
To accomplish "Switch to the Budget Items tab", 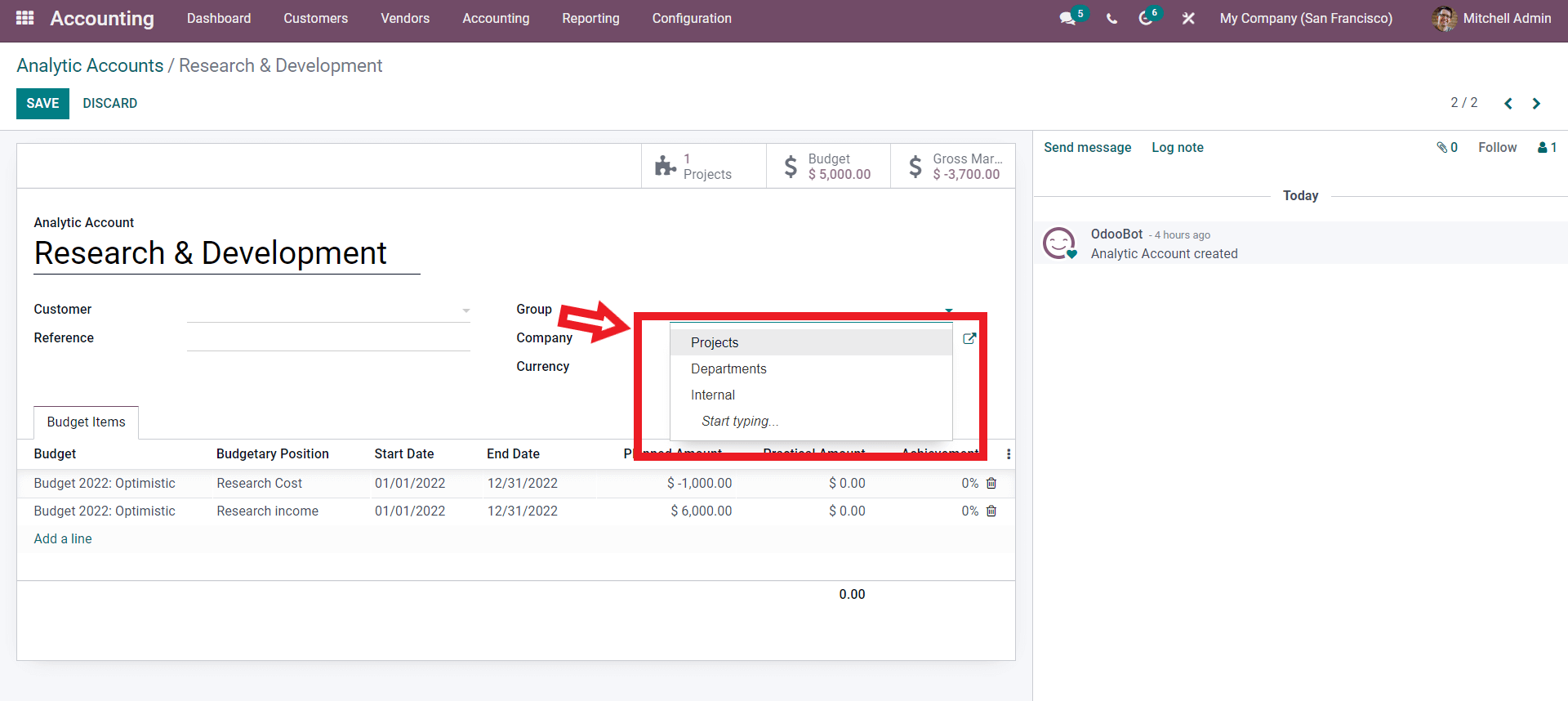I will tap(86, 422).
